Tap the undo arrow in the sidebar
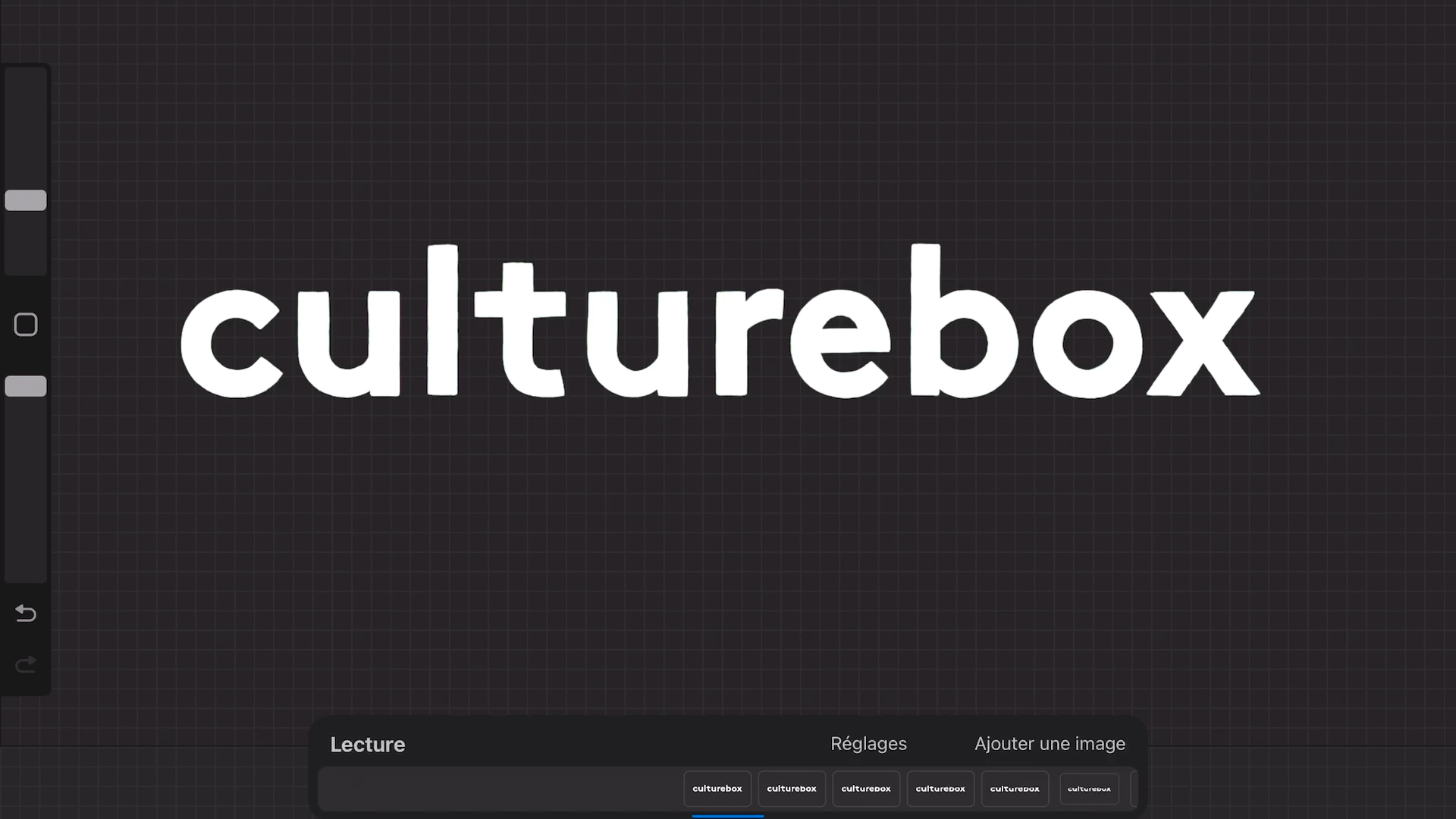Screen dimensions: 1456x819 (x=26, y=613)
